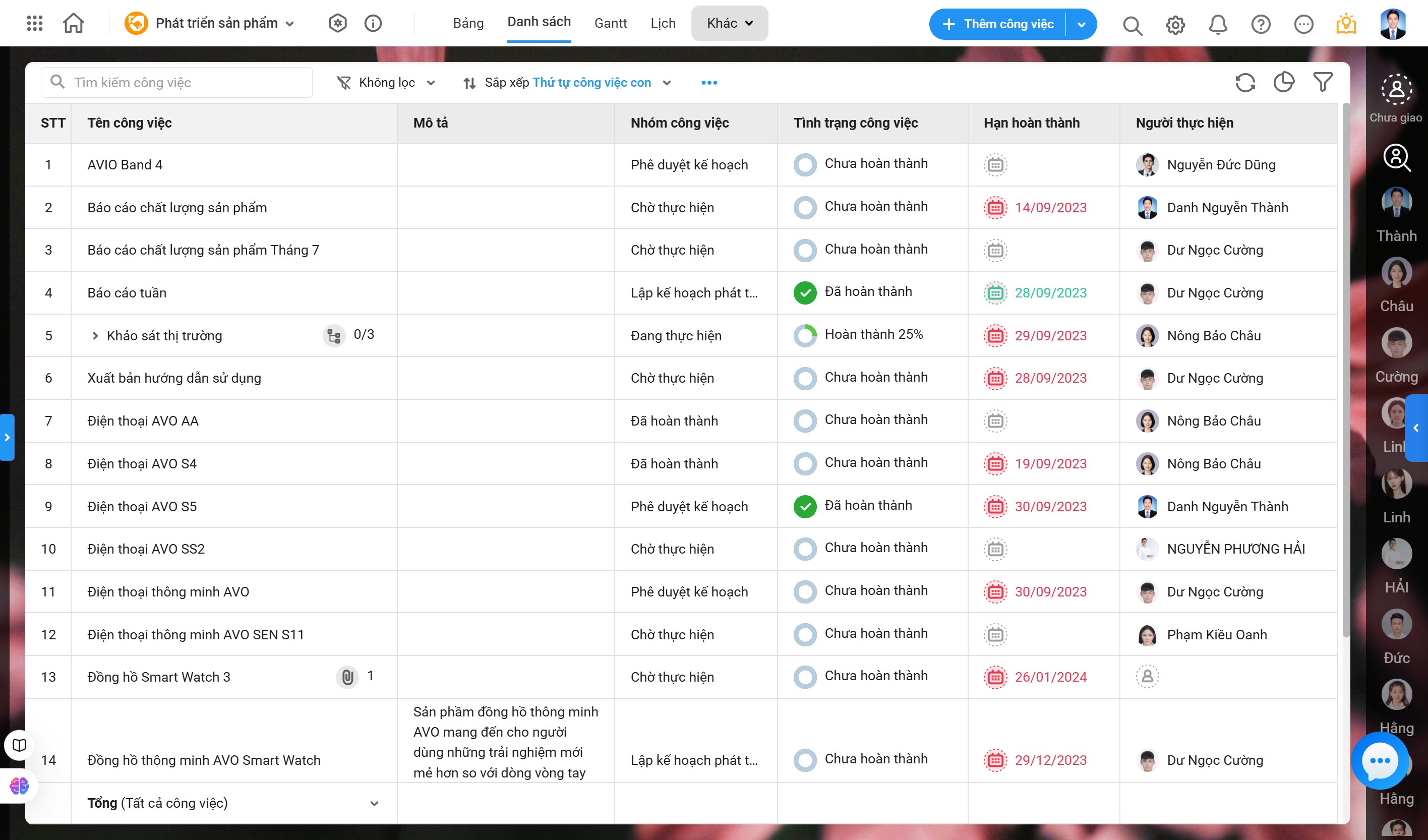Screen dimensions: 1428x840
Task: Open the attachment icon on Đồng hồ Smart Watch 3
Action: 347,677
